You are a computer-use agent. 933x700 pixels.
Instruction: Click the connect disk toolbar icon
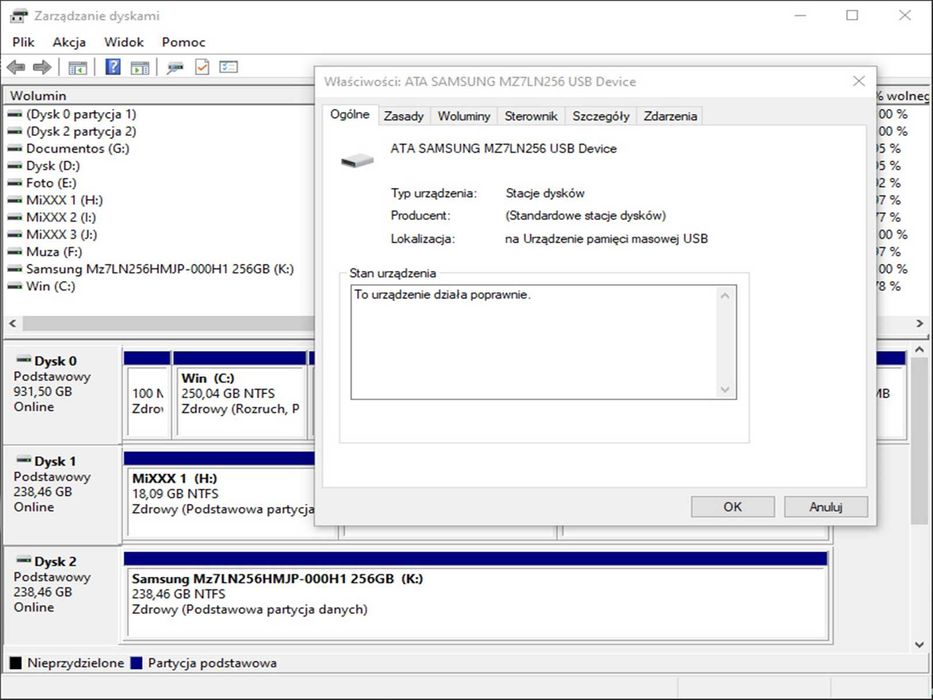coord(175,68)
